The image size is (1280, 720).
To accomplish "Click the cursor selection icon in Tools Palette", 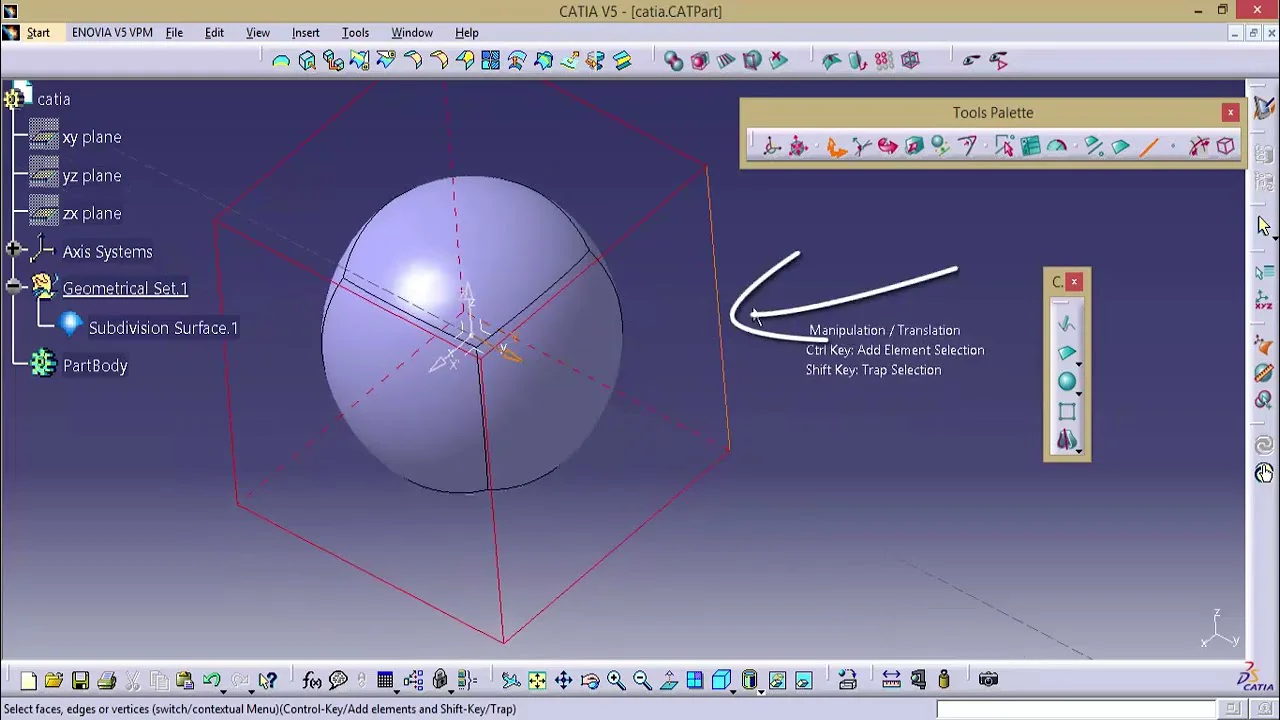I will tap(1004, 147).
